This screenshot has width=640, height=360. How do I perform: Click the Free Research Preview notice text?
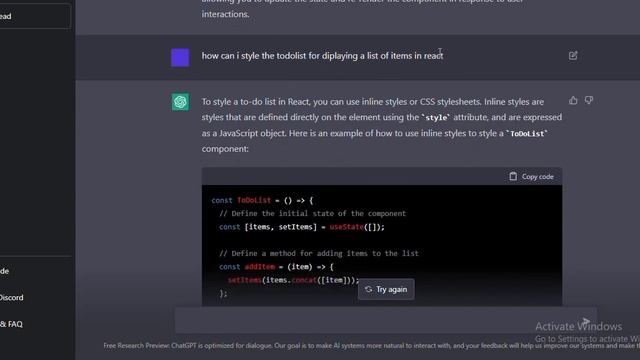371,346
